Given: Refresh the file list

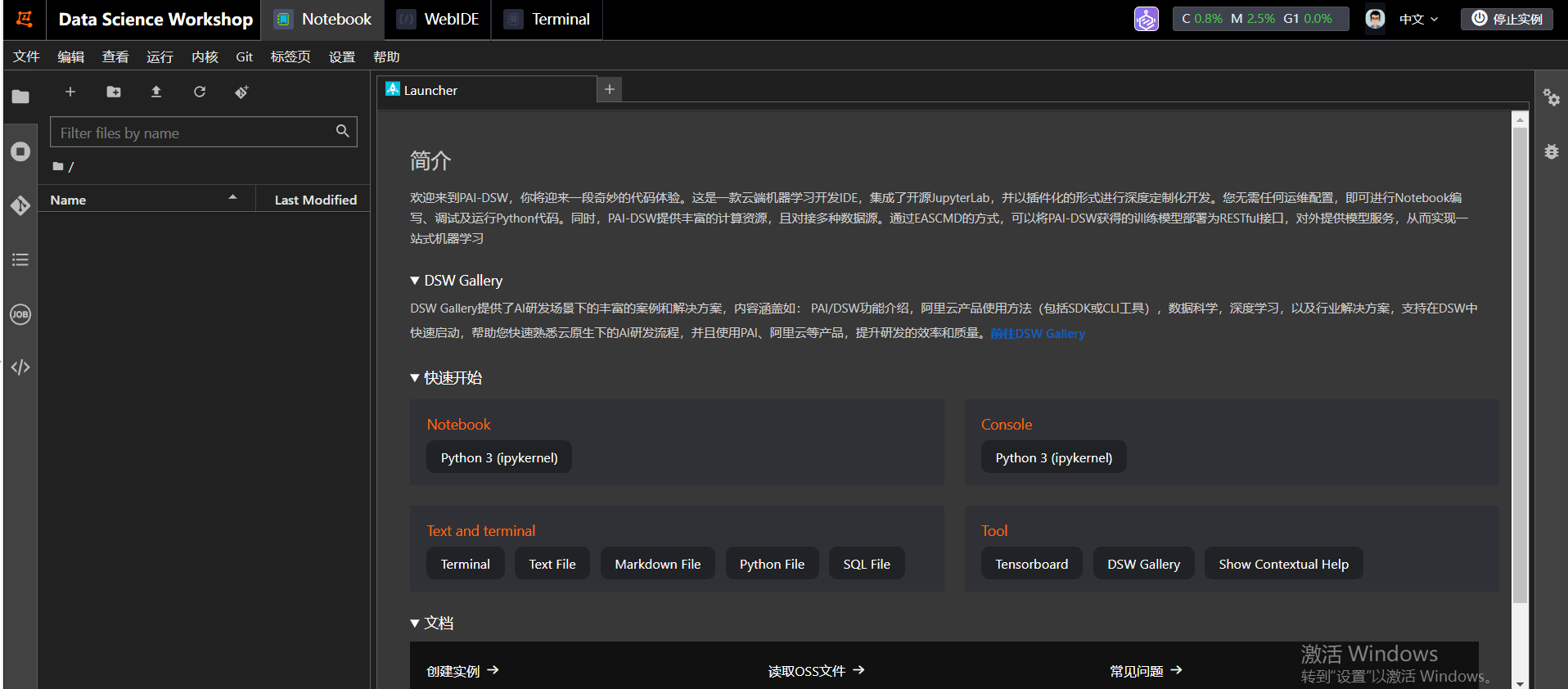Looking at the screenshot, I should (x=200, y=92).
